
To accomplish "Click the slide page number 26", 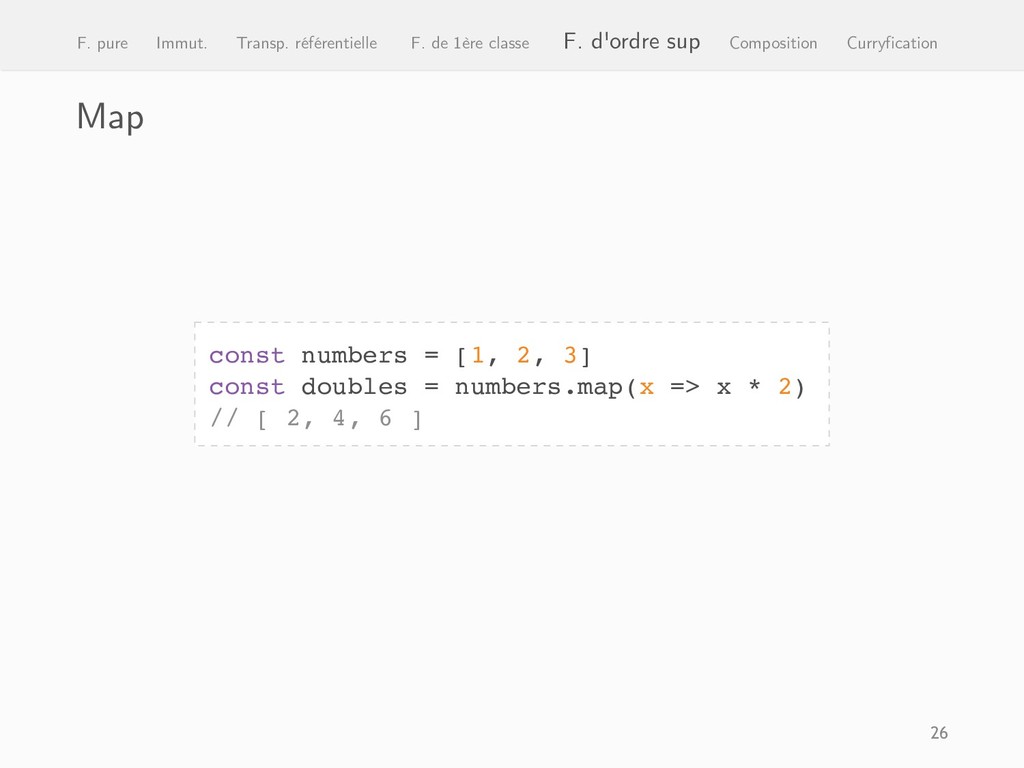I will 938,733.
